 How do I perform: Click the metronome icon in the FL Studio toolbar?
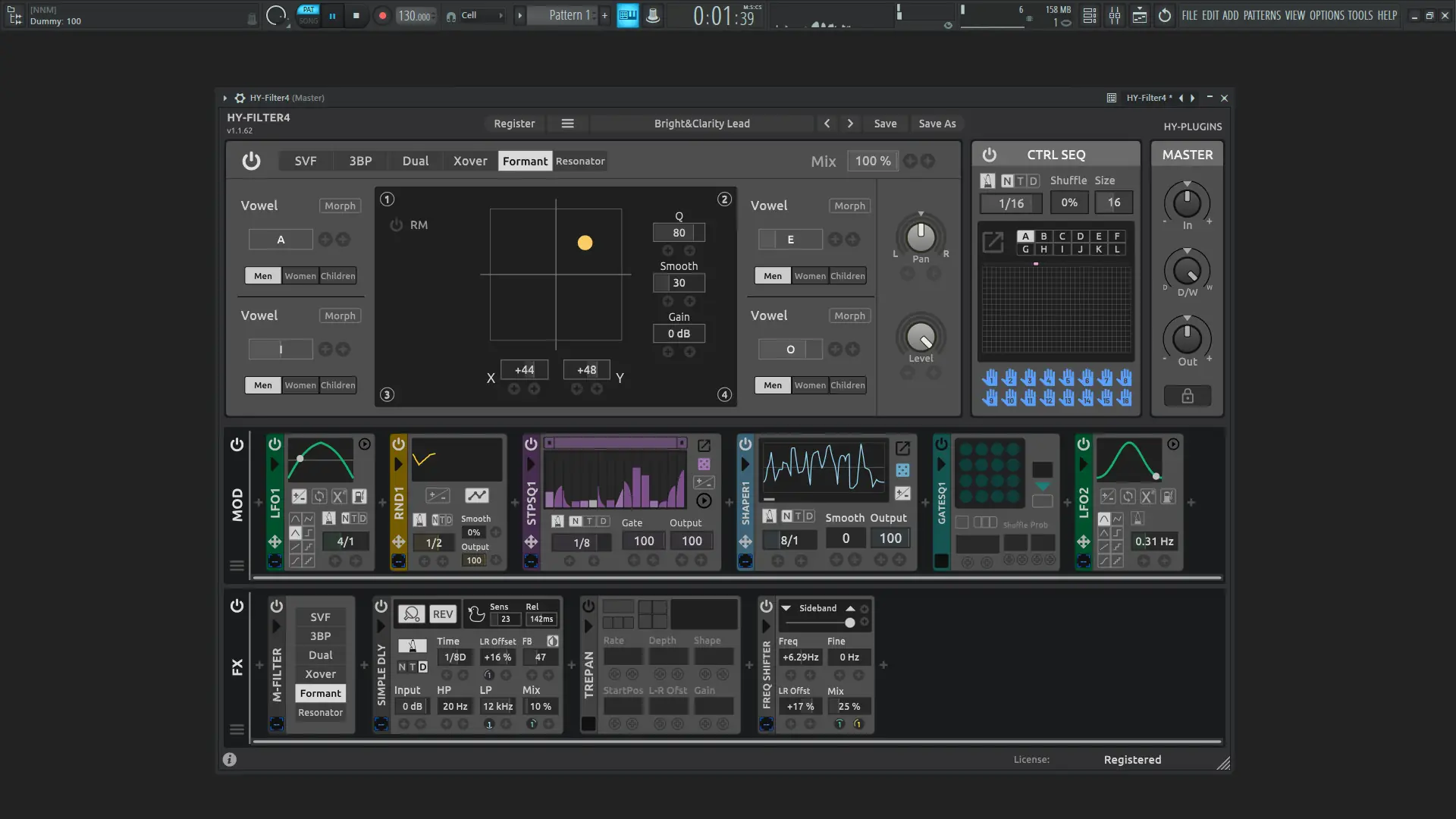pos(653,15)
